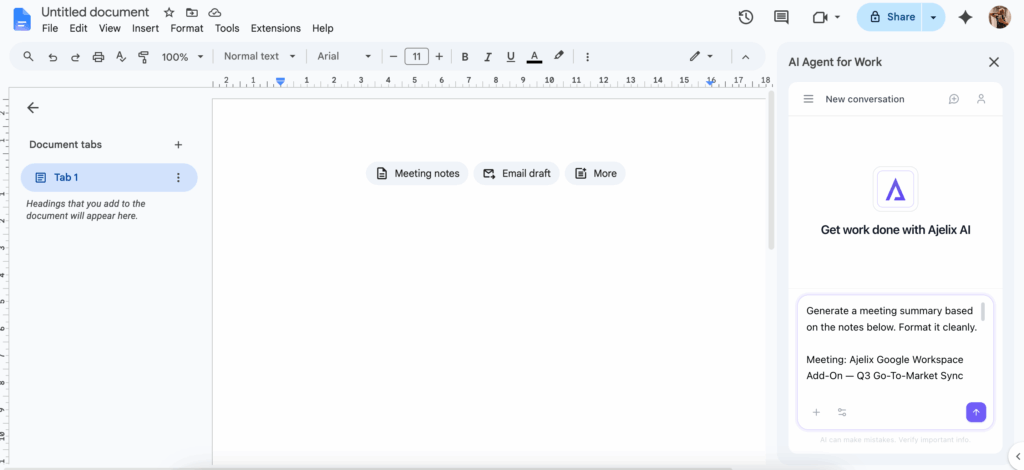Rename the Untitled document title

pos(95,12)
